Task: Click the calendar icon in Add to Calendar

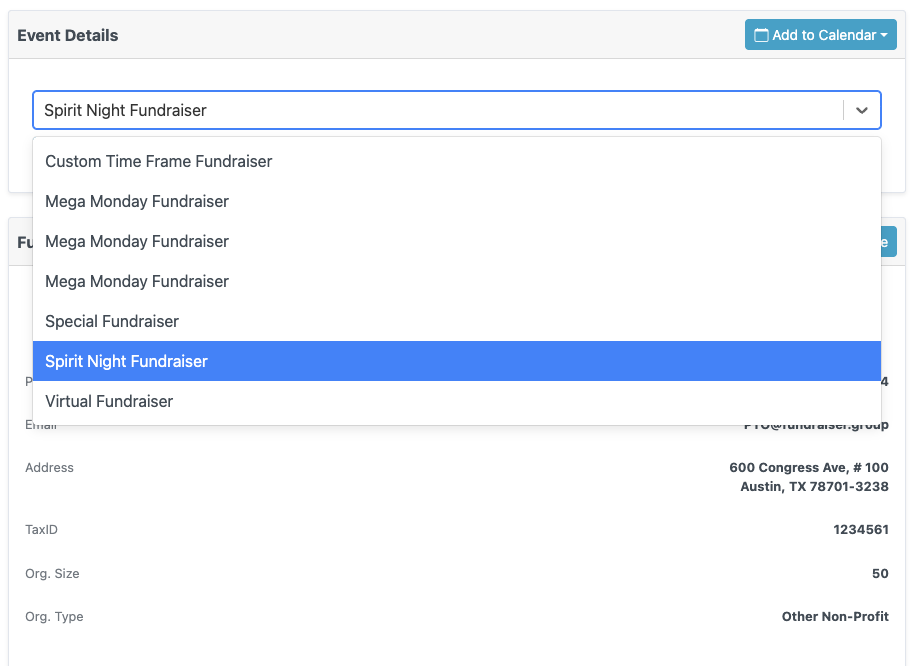Action: pos(761,35)
